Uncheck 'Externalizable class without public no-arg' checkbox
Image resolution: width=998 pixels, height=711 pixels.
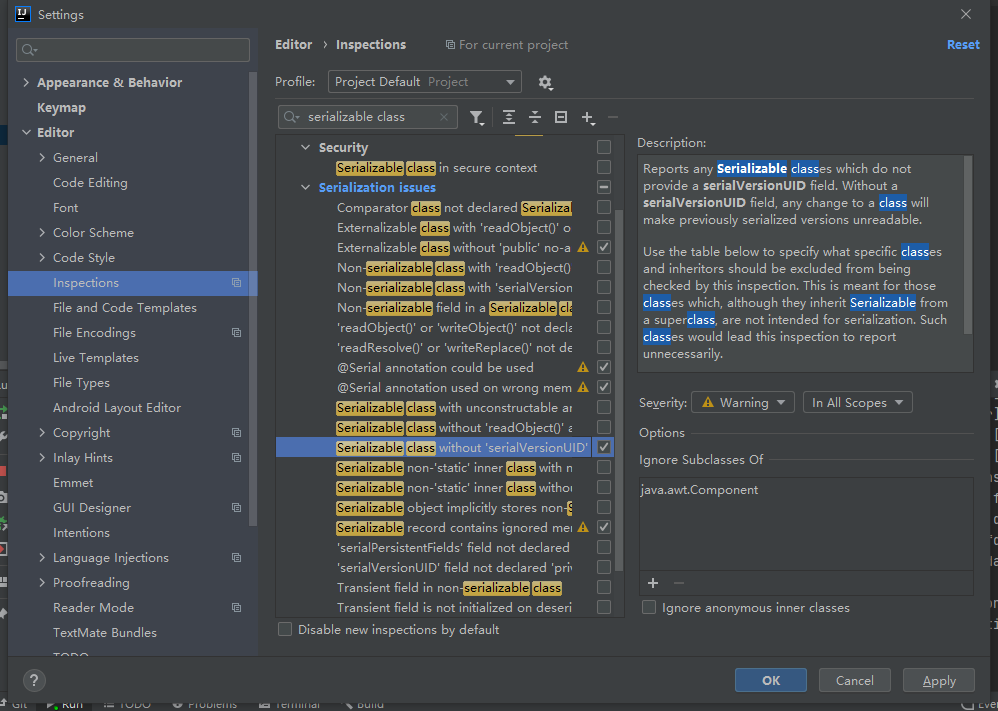tap(604, 247)
